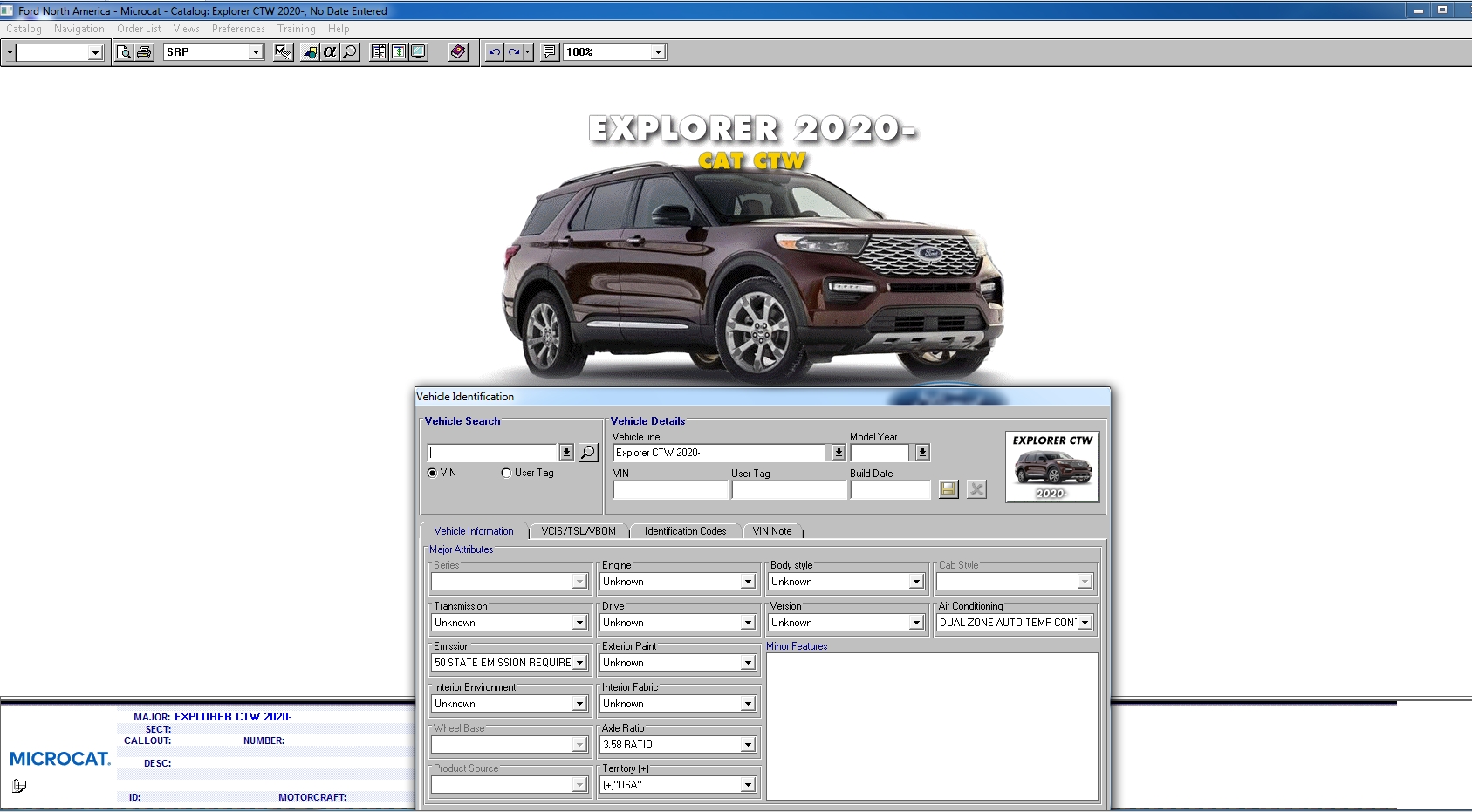Click the Microcat logo
This screenshot has height=812, width=1472.
[60, 759]
